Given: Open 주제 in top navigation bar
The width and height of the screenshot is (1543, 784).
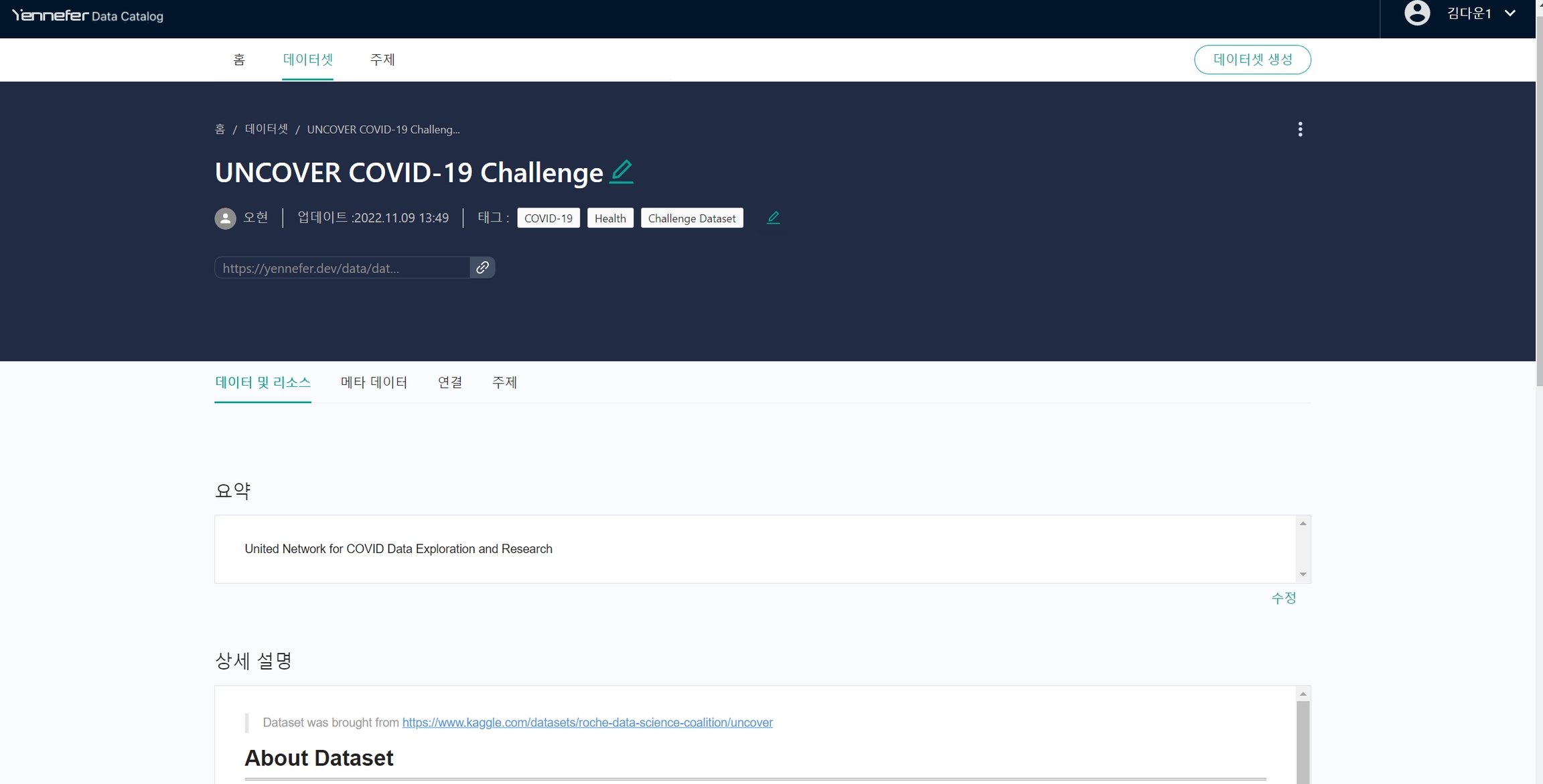Looking at the screenshot, I should click(x=382, y=60).
